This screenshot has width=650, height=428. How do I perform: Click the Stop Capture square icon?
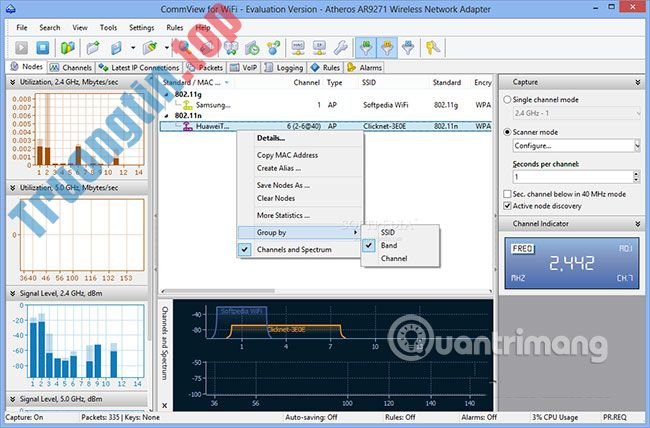pos(45,47)
